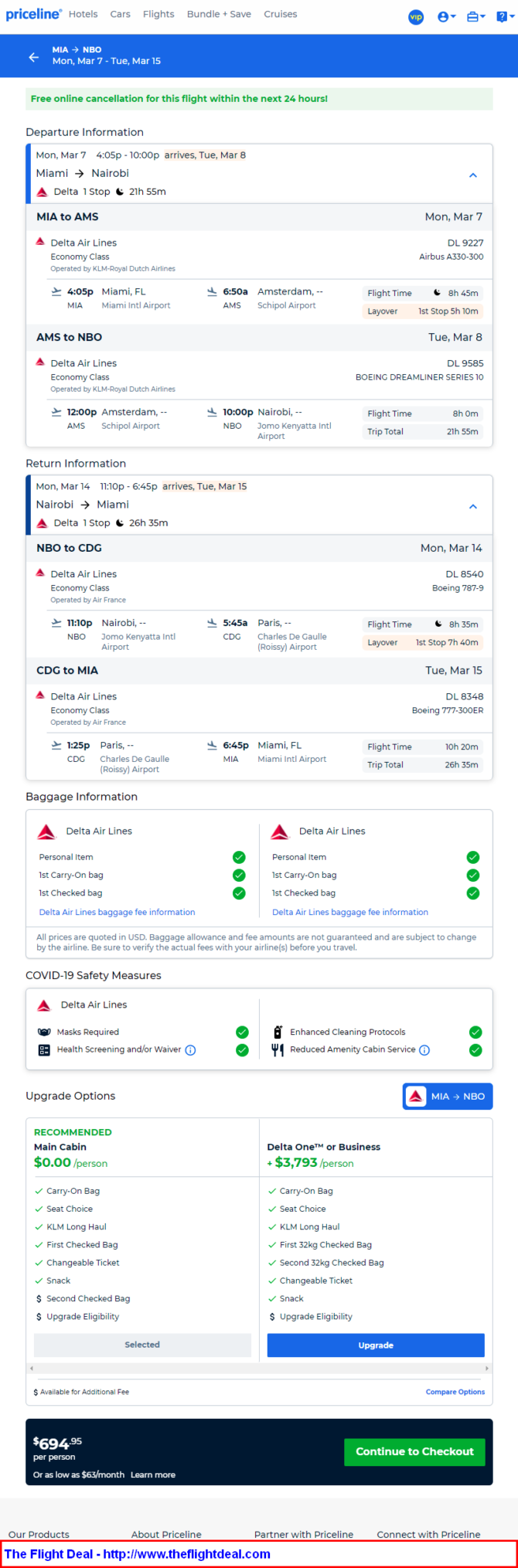Click the back arrow in blue header
This screenshot has width=518, height=1568.
[x=33, y=56]
